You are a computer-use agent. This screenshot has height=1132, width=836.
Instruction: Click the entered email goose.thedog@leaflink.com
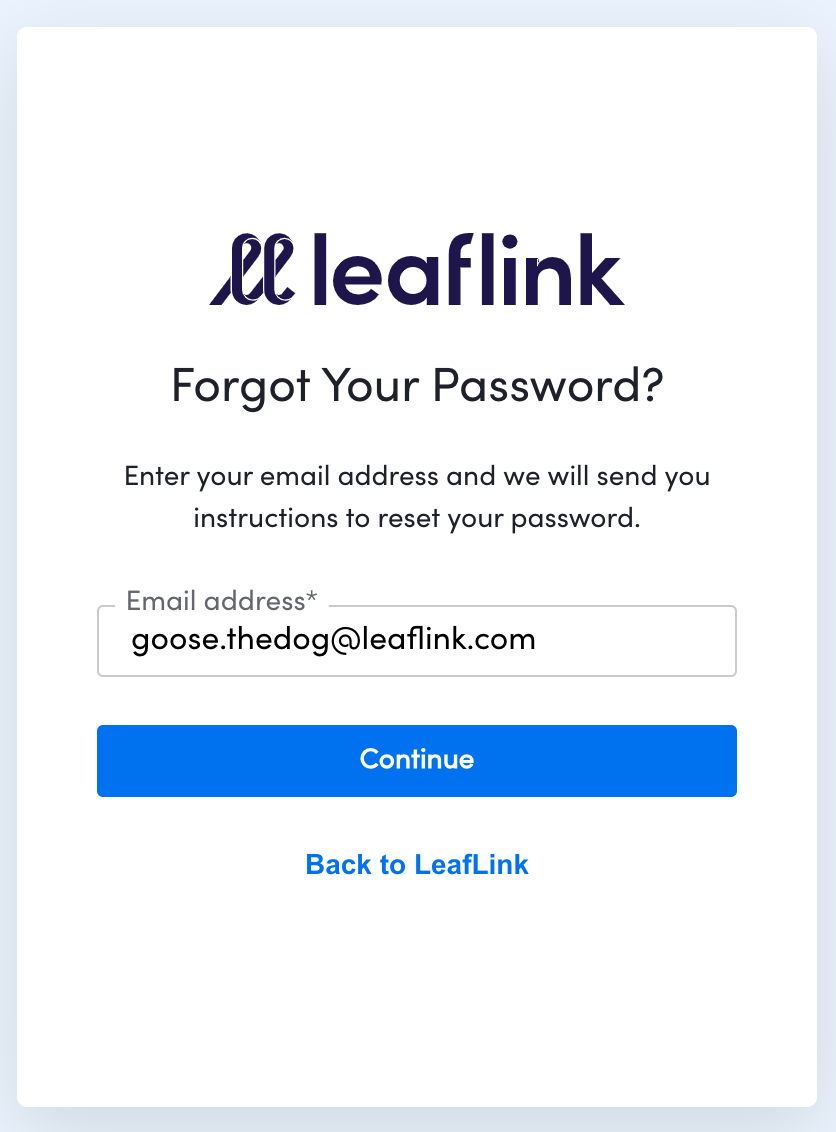334,640
